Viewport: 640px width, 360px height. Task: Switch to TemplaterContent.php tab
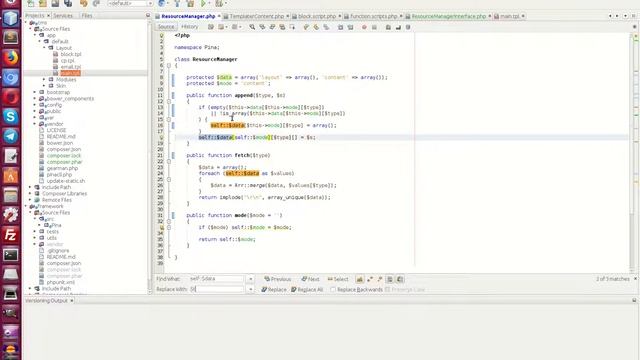[256, 16]
